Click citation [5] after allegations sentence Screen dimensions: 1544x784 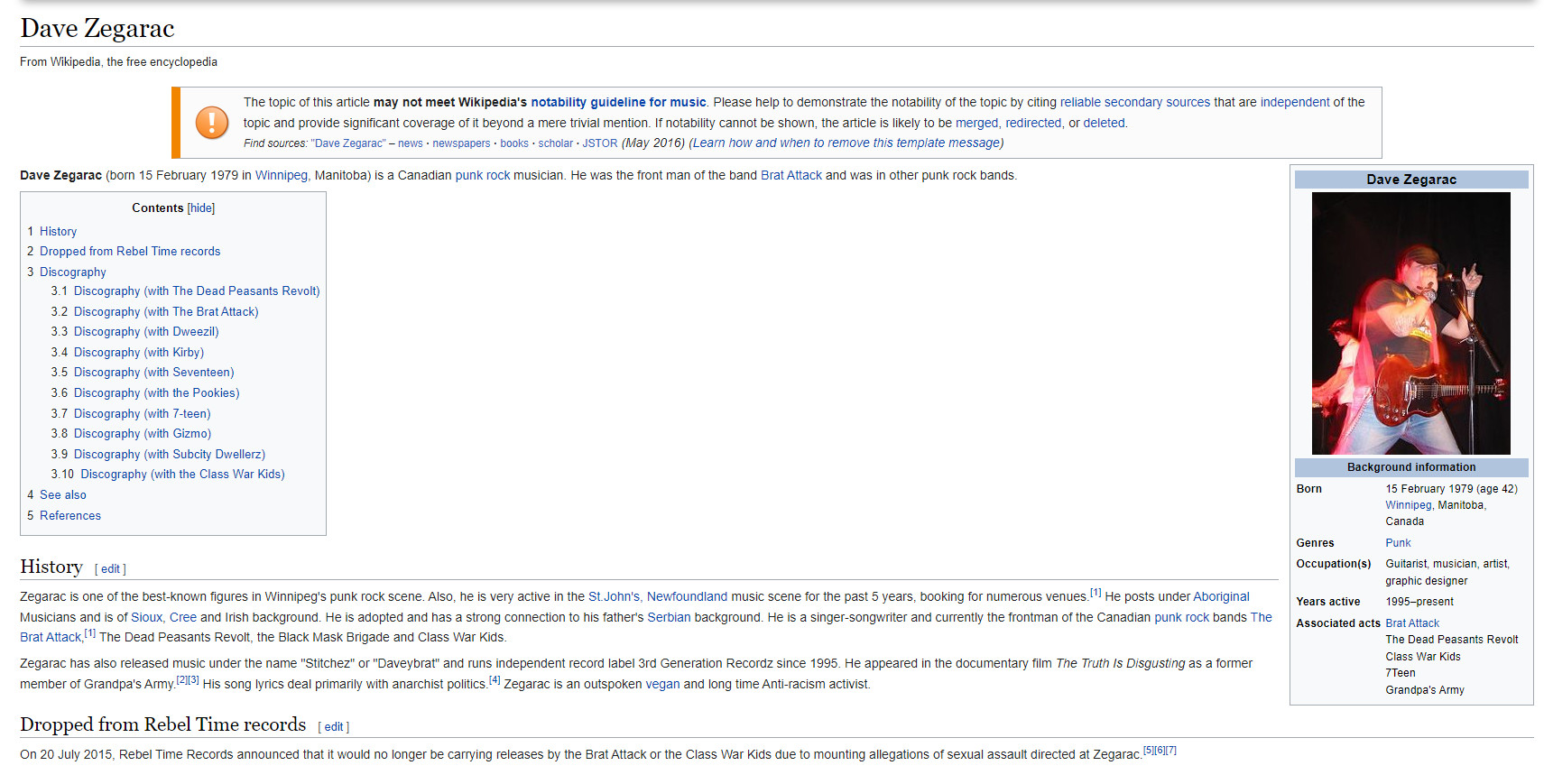click(x=1149, y=751)
